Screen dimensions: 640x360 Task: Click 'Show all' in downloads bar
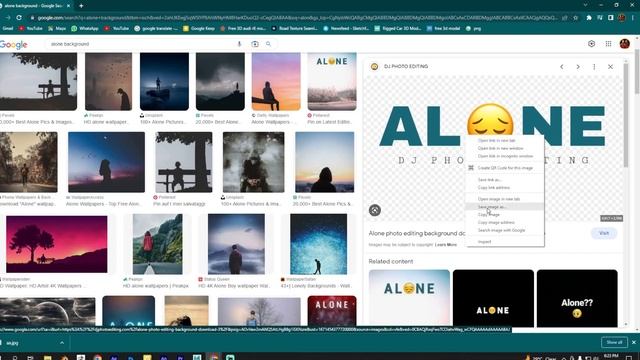(614, 342)
